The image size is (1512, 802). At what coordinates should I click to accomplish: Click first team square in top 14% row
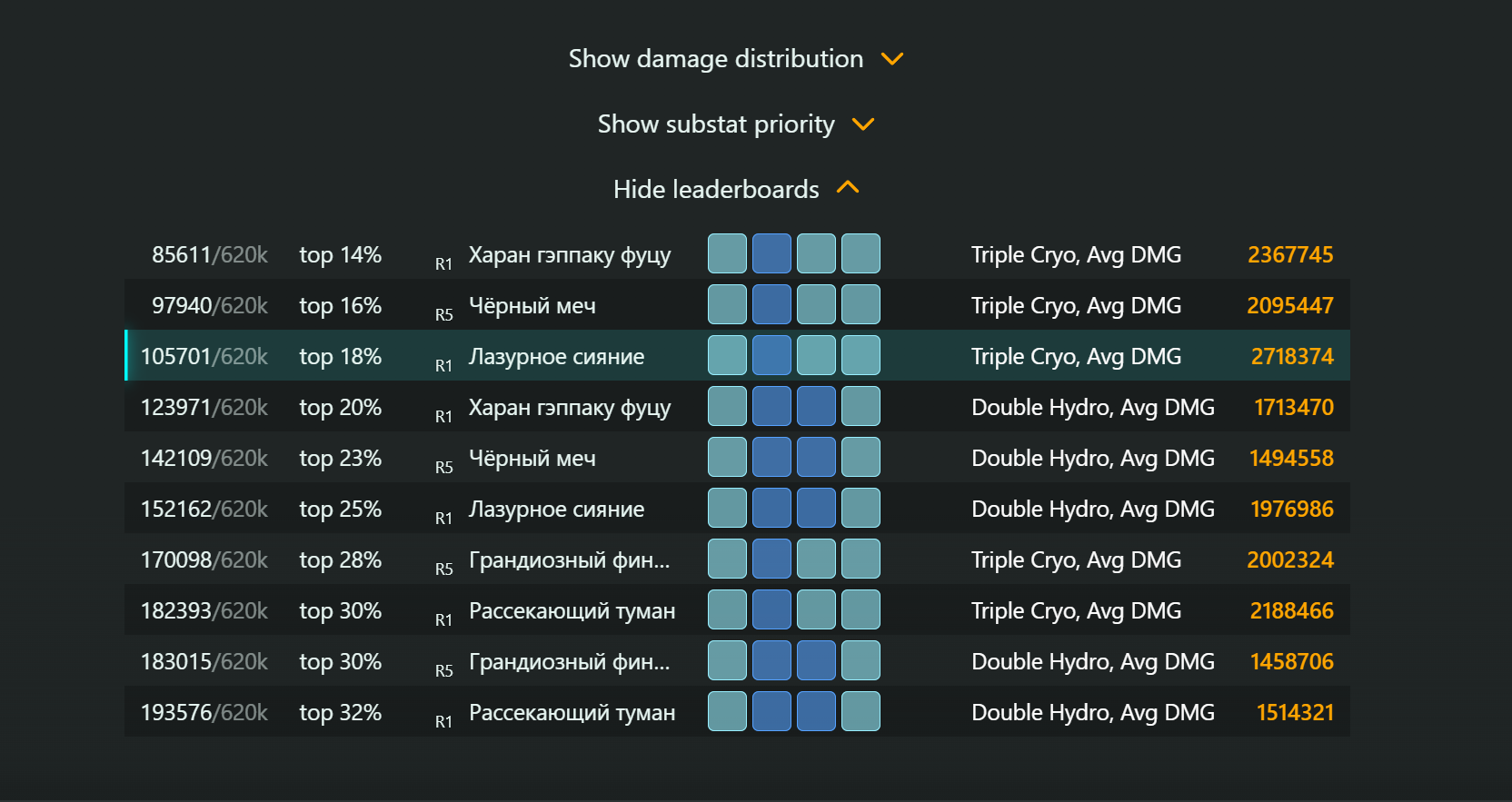click(x=727, y=253)
